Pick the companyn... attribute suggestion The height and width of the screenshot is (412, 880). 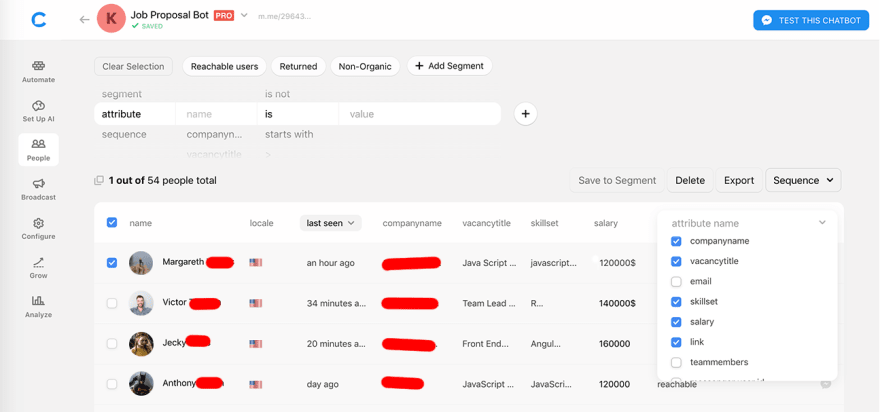point(214,135)
